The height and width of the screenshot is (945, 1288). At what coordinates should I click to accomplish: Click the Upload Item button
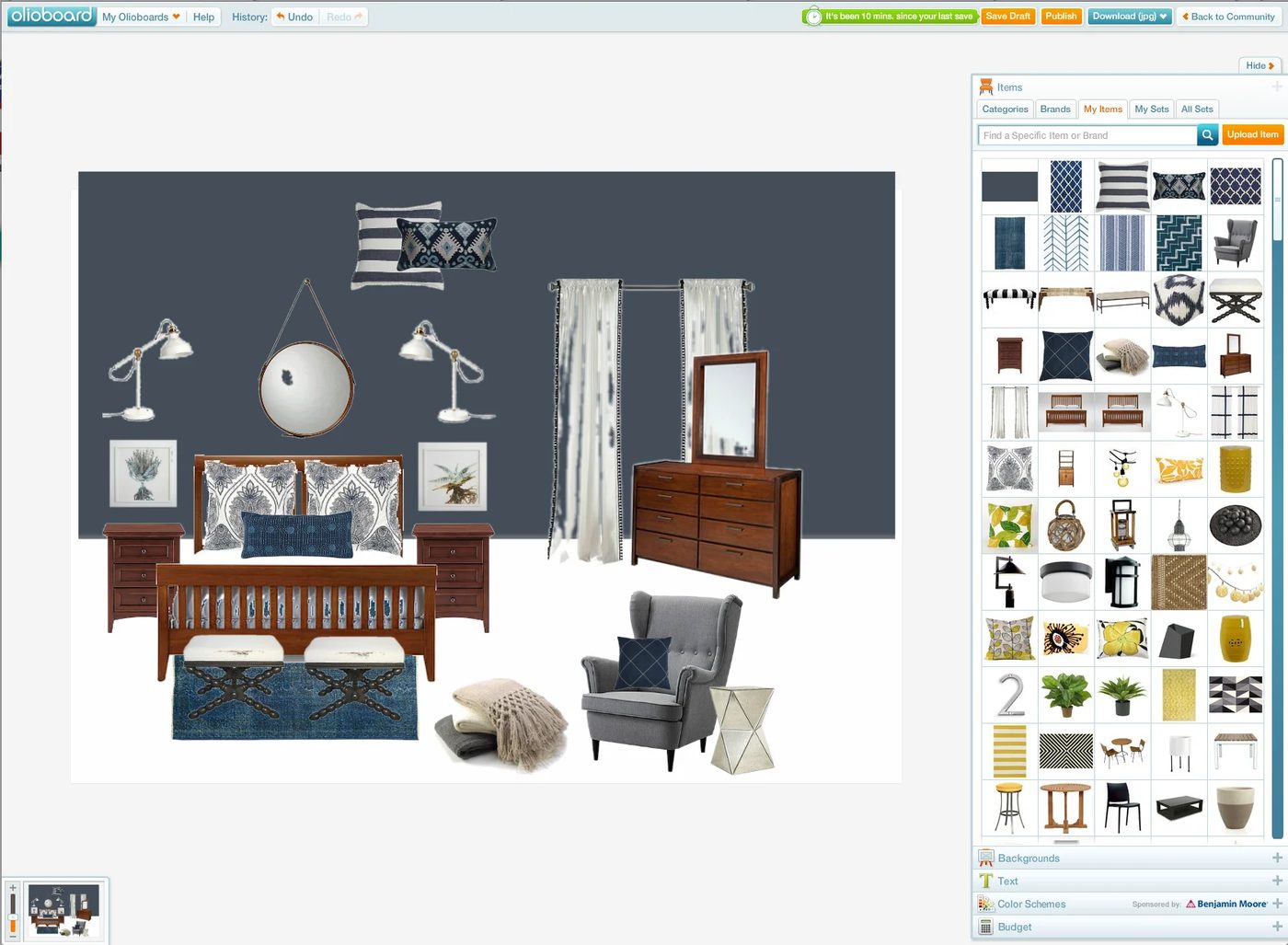[x=1252, y=134]
